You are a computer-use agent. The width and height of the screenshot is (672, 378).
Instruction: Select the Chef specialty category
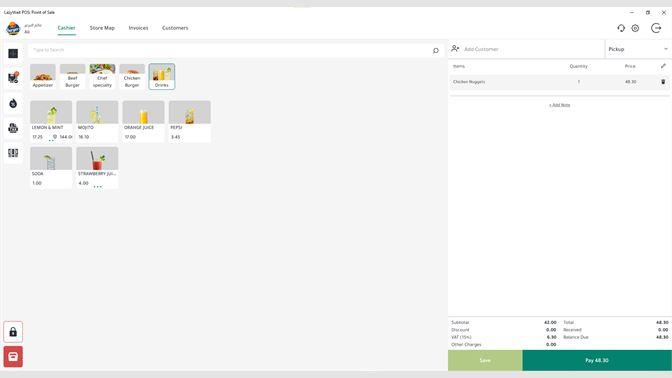tap(102, 76)
